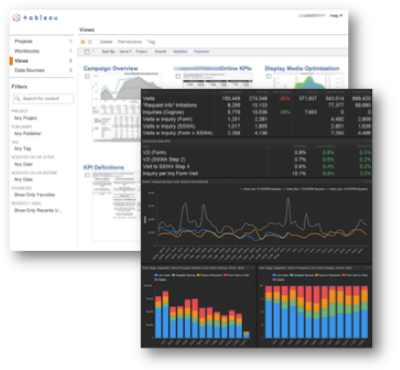Switch to thumbnail grid view icon

point(83,42)
